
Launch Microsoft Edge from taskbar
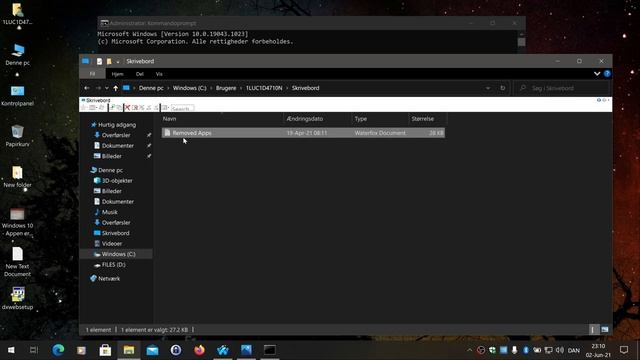(58, 350)
